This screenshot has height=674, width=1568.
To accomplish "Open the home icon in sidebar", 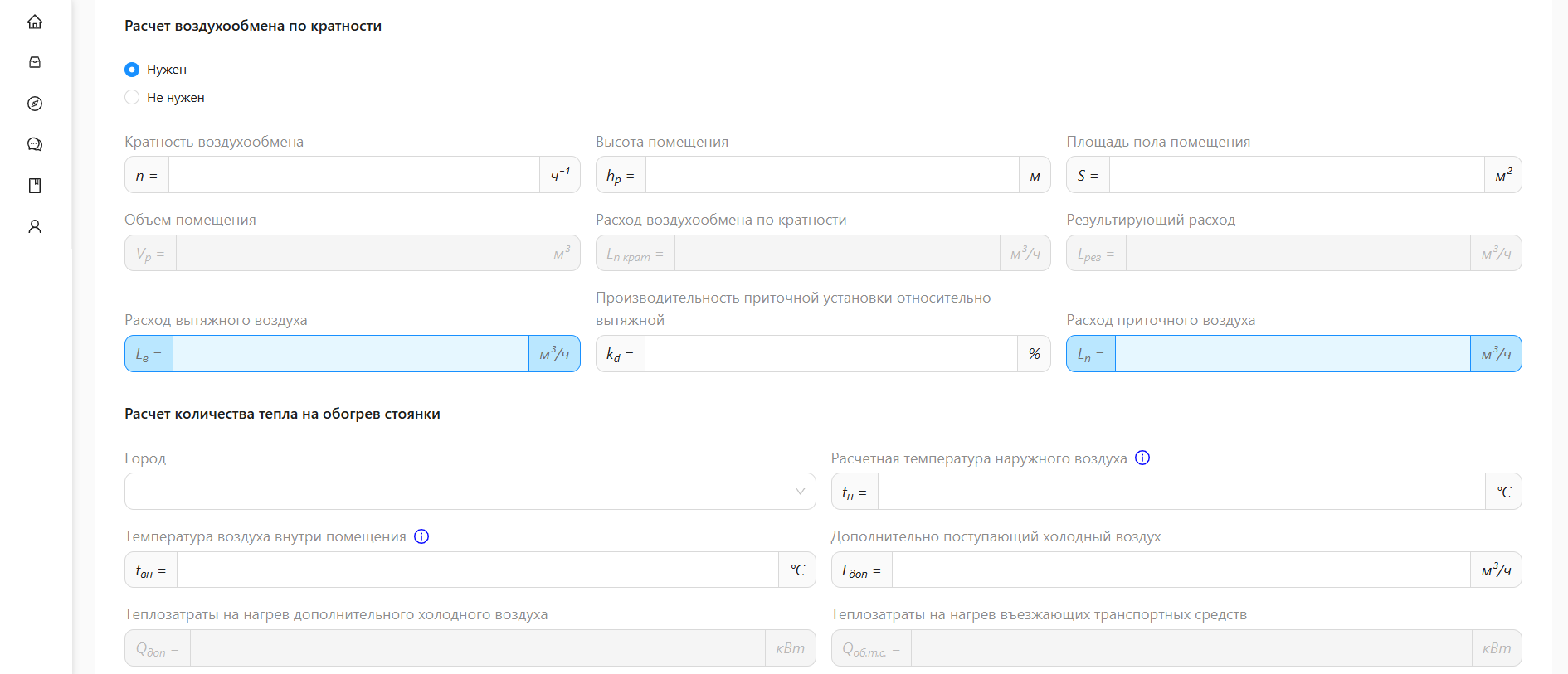I will point(35,22).
